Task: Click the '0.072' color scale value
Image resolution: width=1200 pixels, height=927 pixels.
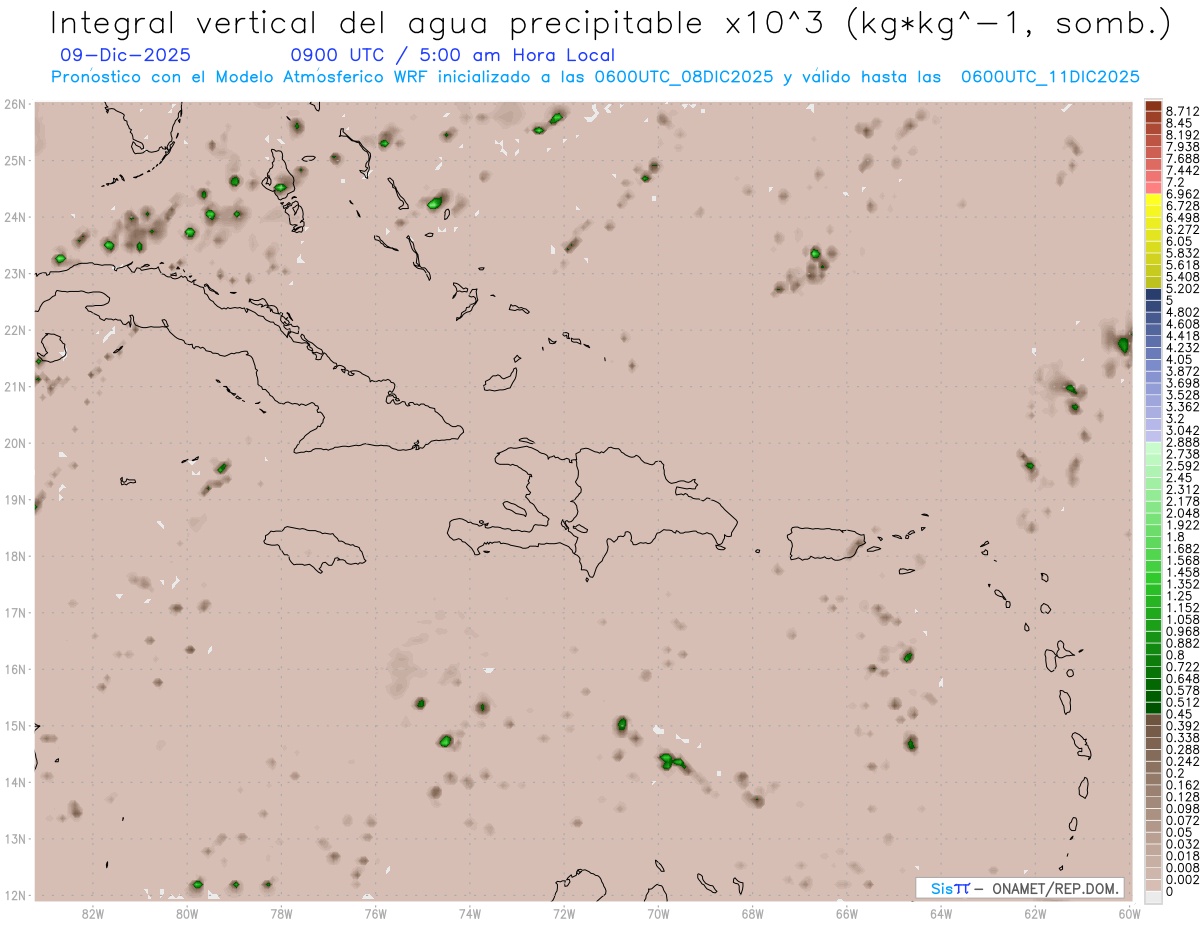Action: tap(1182, 820)
